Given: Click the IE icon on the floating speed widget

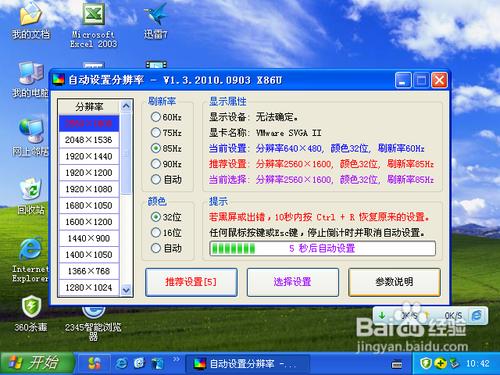Looking at the screenshot, I should click(x=477, y=315).
